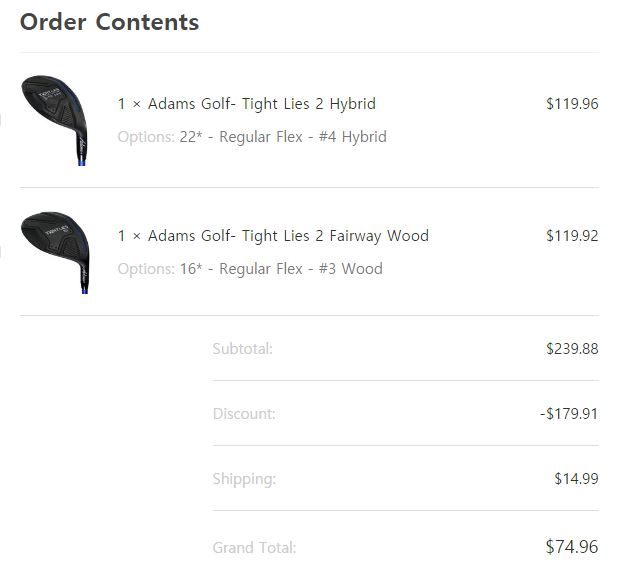This screenshot has width=625, height=578.
Task: Click the #4 Hybrid option text
Action: tap(352, 137)
